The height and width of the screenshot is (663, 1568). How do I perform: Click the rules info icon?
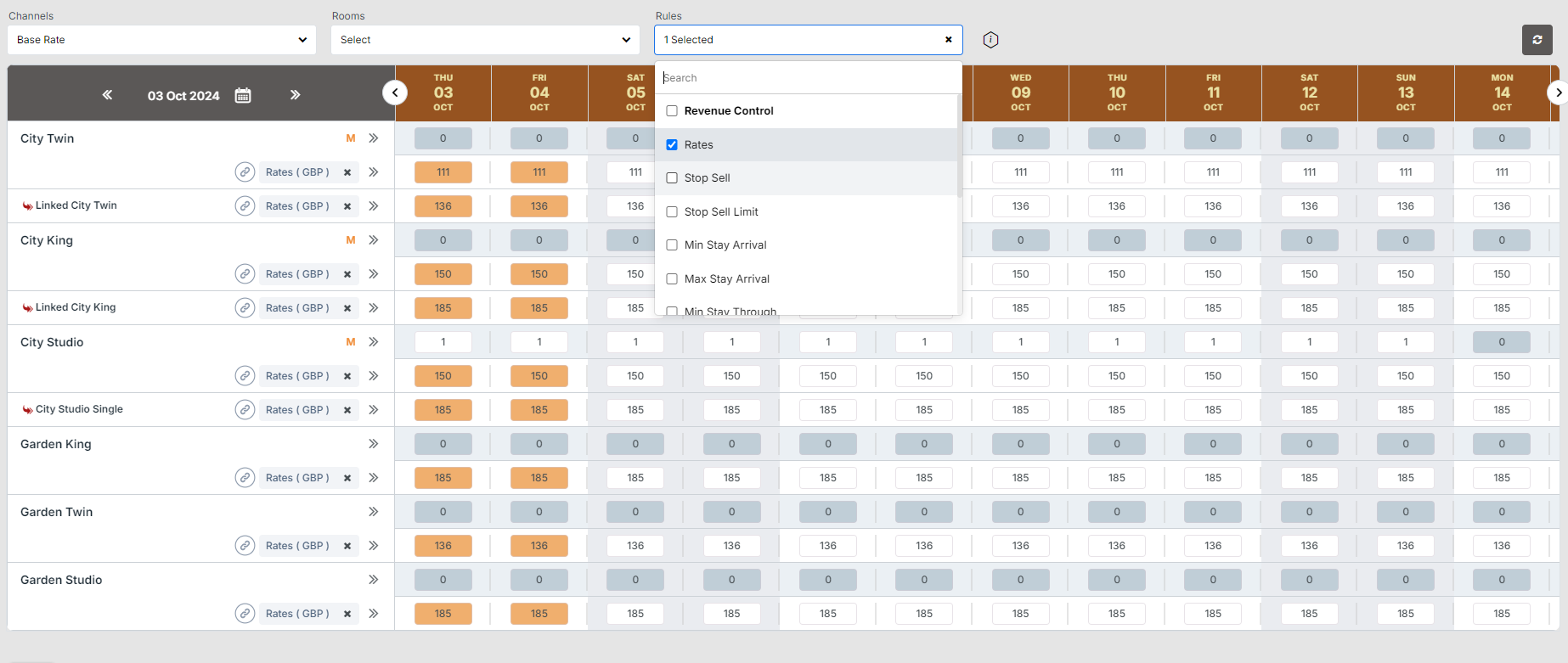point(990,40)
